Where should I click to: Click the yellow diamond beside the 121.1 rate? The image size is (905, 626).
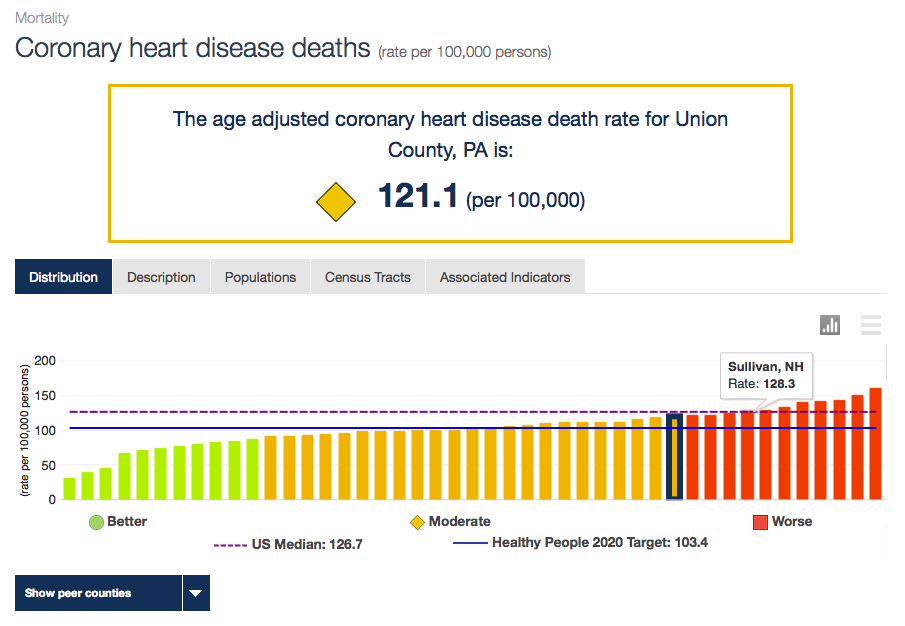coord(335,201)
